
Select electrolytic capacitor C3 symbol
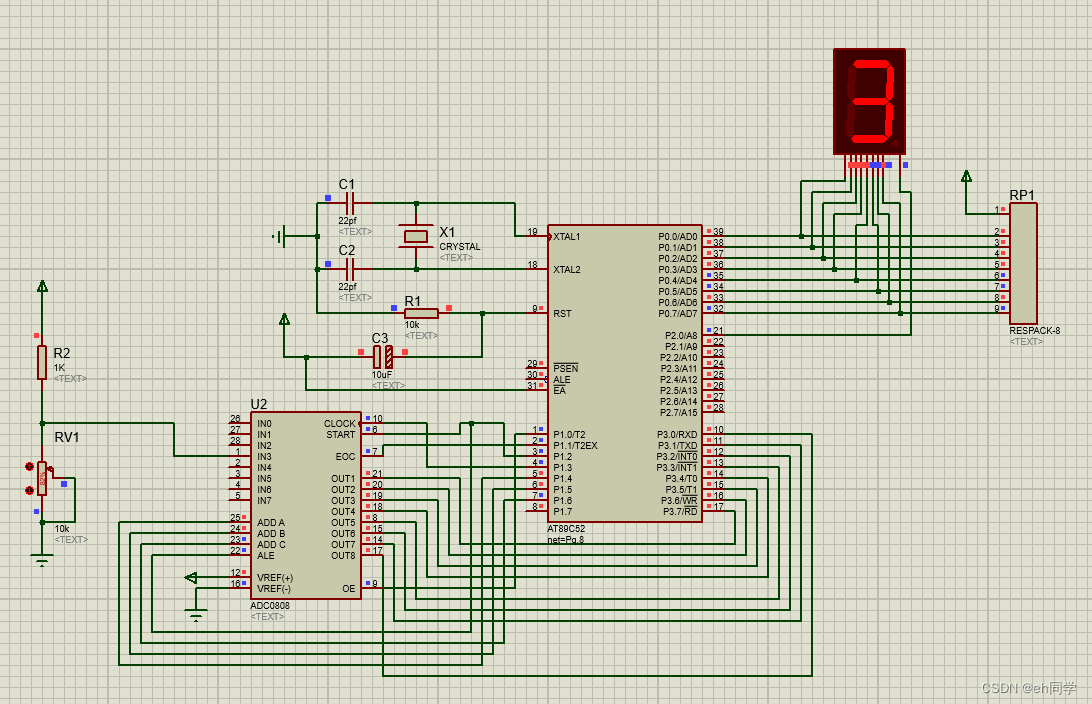[383, 357]
